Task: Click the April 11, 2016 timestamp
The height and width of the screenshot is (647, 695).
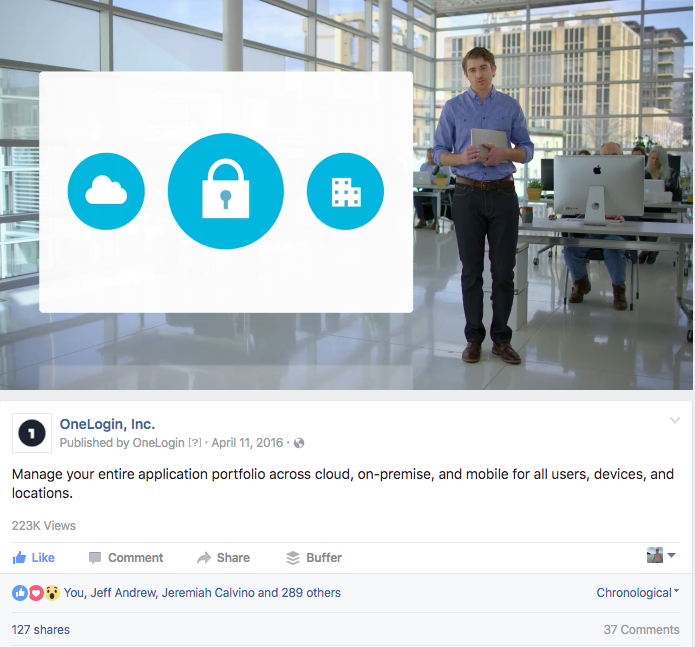Action: click(x=247, y=443)
